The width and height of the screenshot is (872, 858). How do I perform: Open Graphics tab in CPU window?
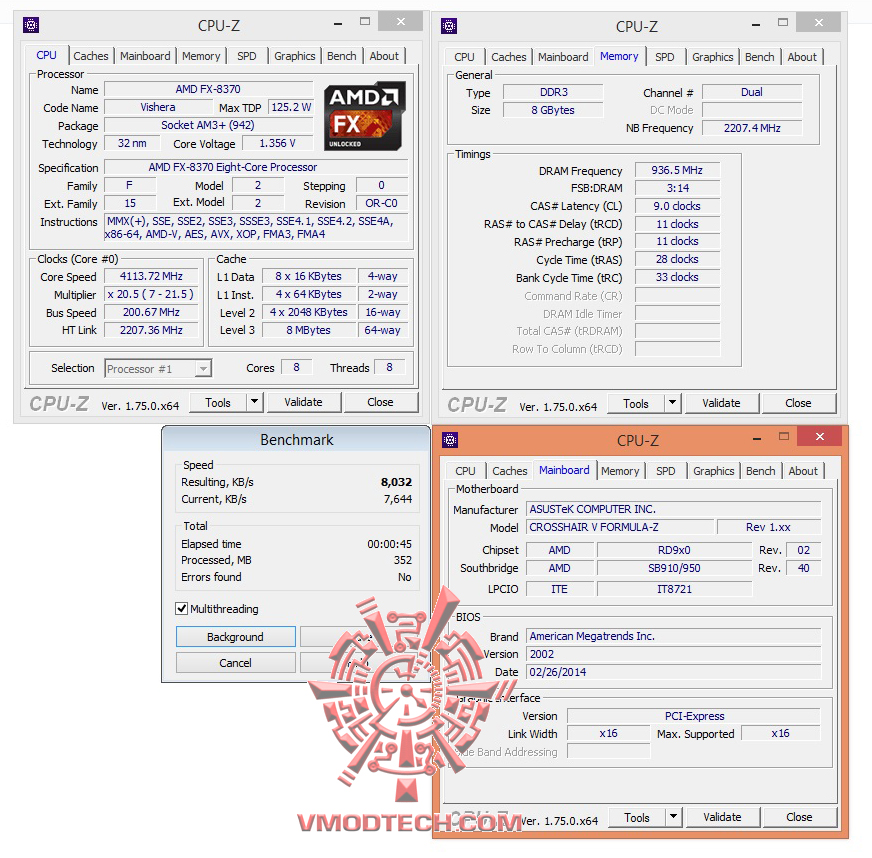pyautogui.click(x=295, y=56)
